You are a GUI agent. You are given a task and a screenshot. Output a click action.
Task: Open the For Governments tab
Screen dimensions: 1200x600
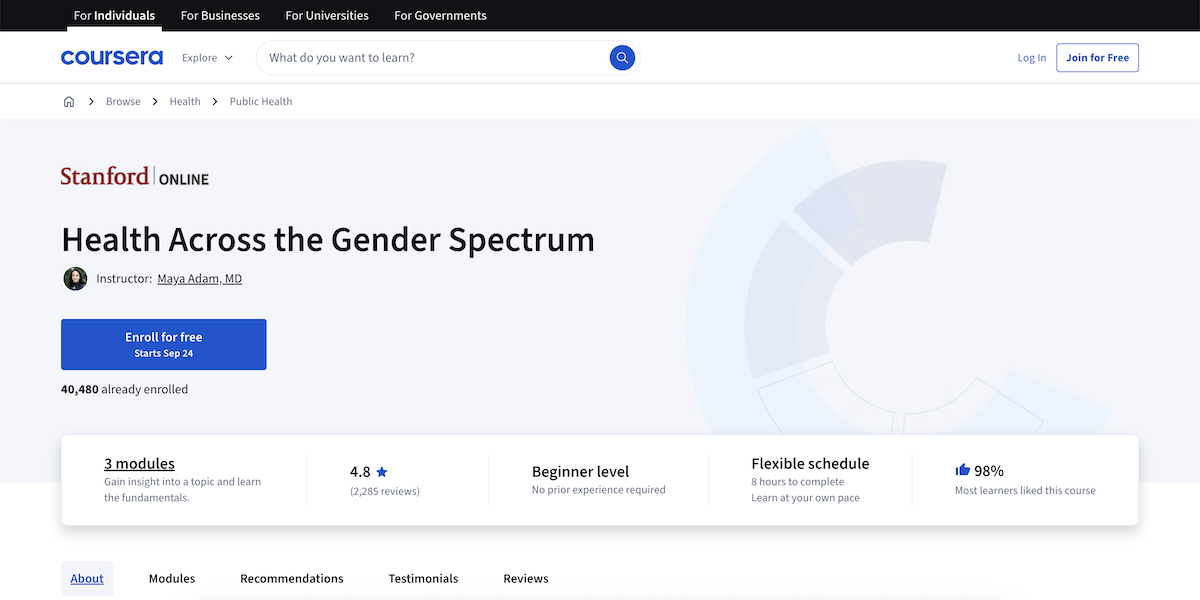point(440,16)
